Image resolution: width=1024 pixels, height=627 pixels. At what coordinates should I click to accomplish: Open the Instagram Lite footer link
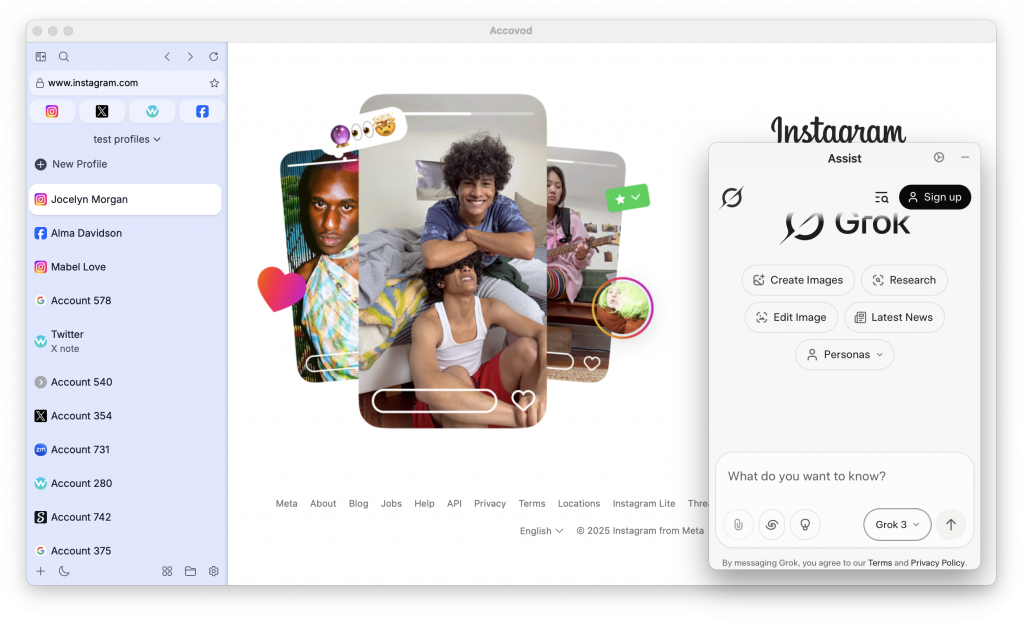(x=644, y=504)
